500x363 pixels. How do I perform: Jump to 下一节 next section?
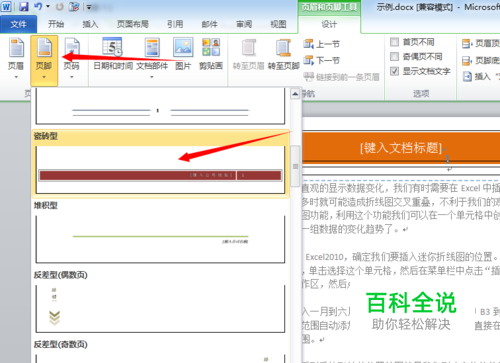pyautogui.click(x=322, y=60)
